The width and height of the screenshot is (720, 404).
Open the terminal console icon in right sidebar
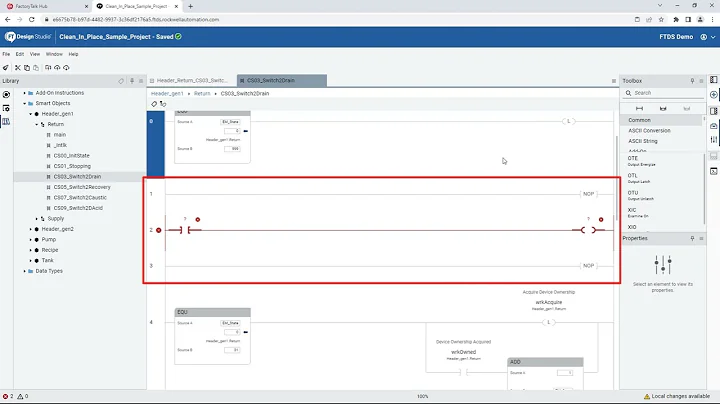(x=714, y=171)
